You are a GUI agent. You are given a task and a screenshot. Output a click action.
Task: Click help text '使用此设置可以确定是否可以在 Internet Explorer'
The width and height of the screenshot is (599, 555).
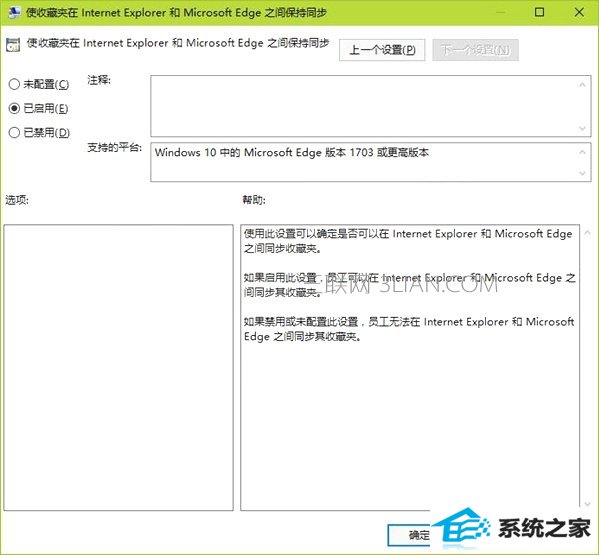coord(361,234)
